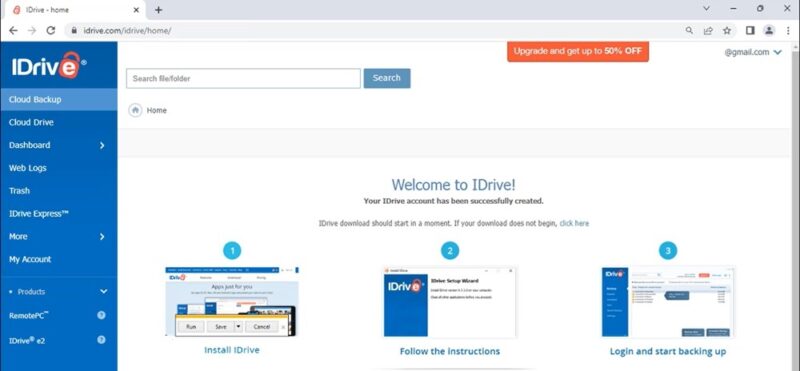Click the Login and start backing up thumbnail
This screenshot has width=800, height=371.
coord(668,301)
